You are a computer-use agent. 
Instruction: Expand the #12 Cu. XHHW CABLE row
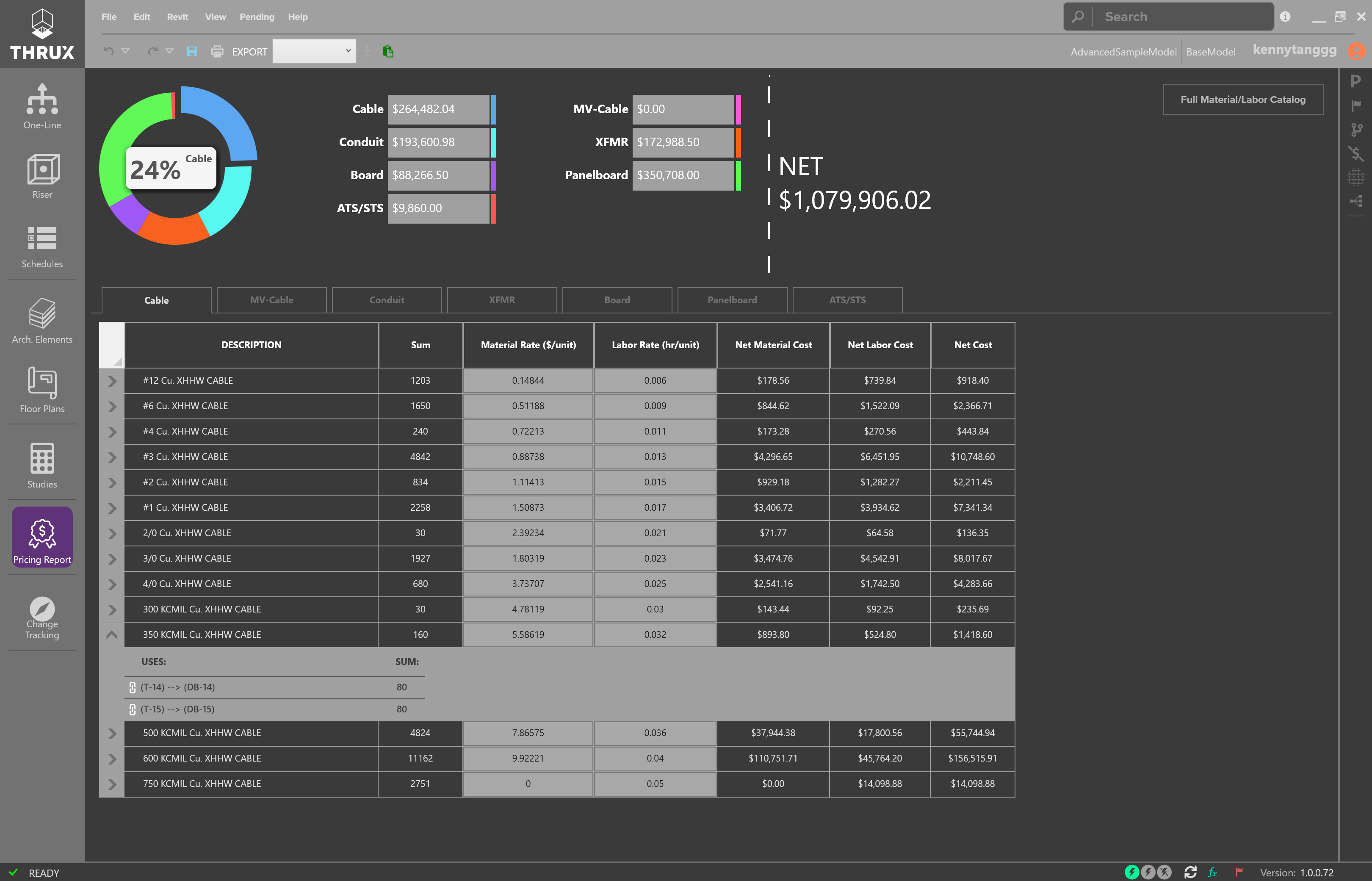tap(112, 381)
